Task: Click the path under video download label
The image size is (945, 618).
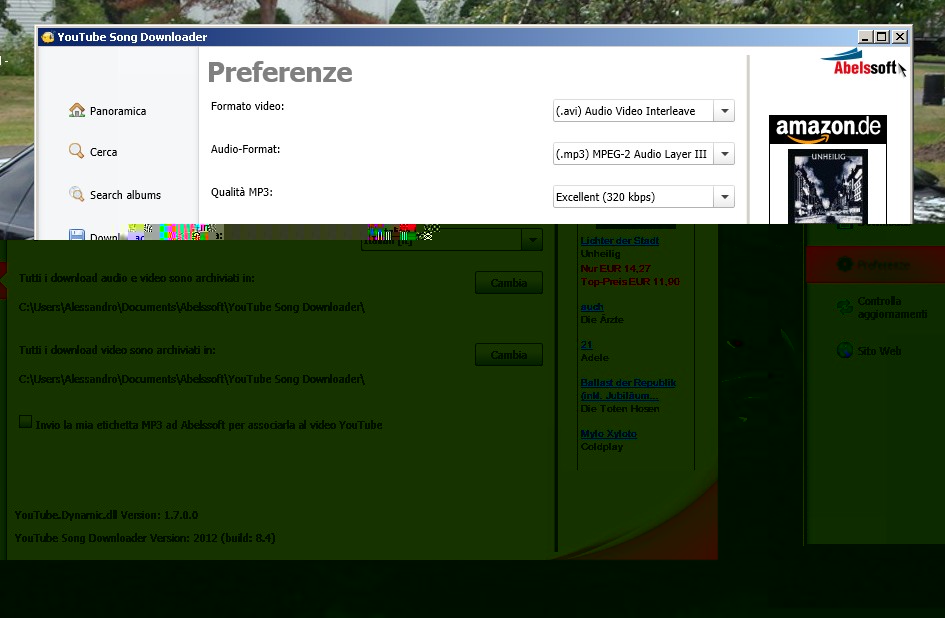Action: tap(192, 379)
